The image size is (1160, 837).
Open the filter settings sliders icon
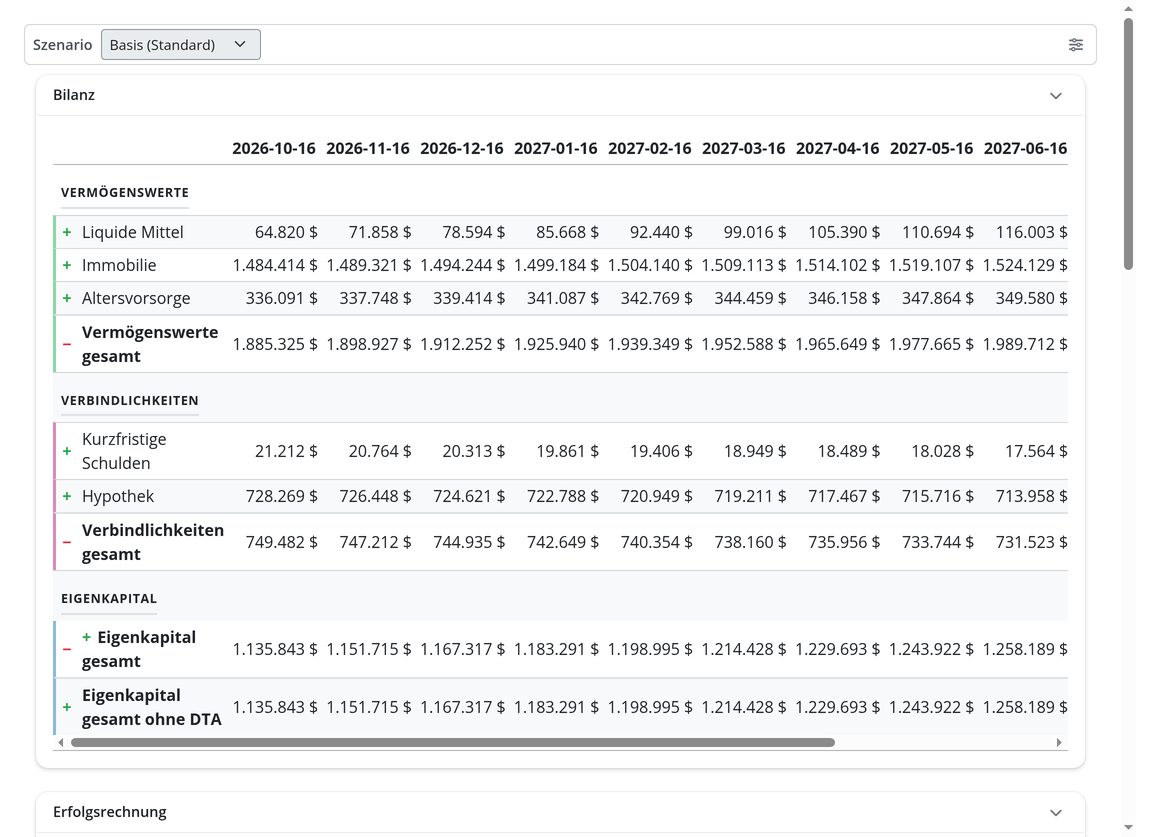[x=1076, y=44]
